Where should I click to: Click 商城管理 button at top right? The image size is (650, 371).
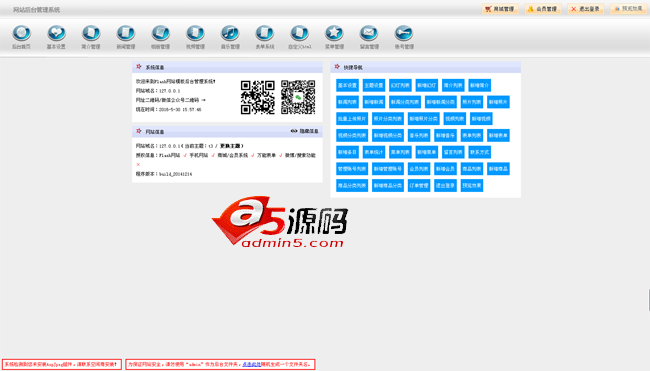point(500,9)
